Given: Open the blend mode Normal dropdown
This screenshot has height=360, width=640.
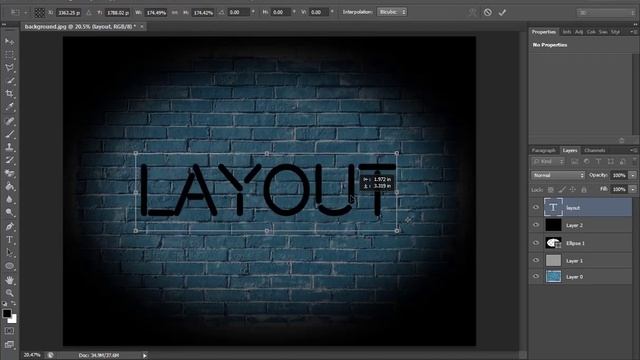Looking at the screenshot, I should [x=558, y=175].
